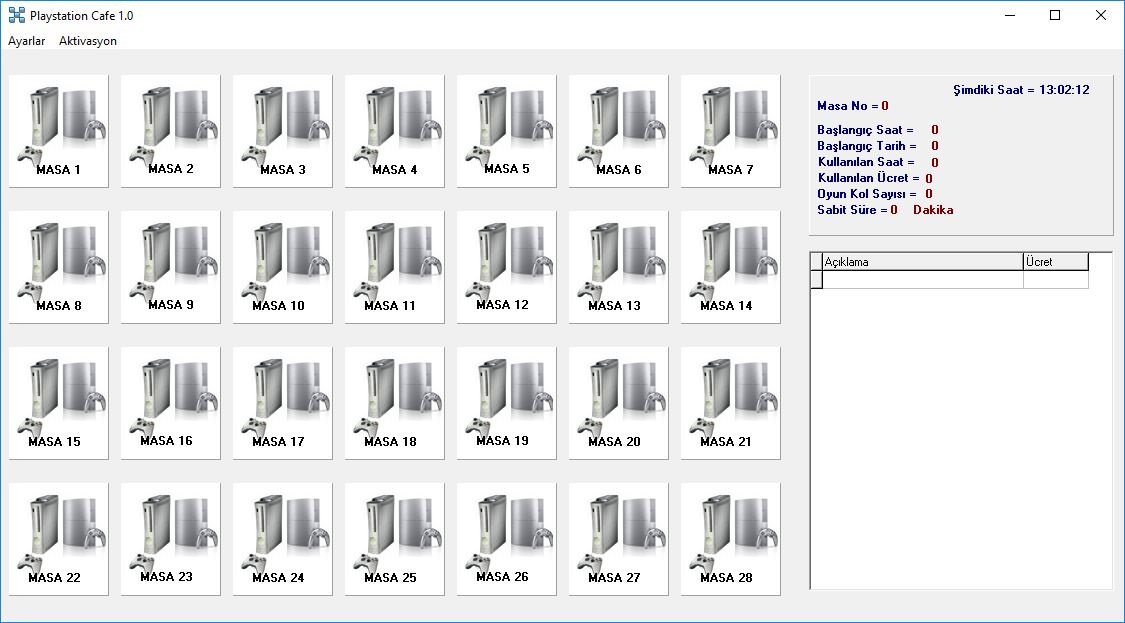Viewport: 1125px width, 623px height.
Task: Click the Kullanılan Ücret label
Action: [868, 178]
